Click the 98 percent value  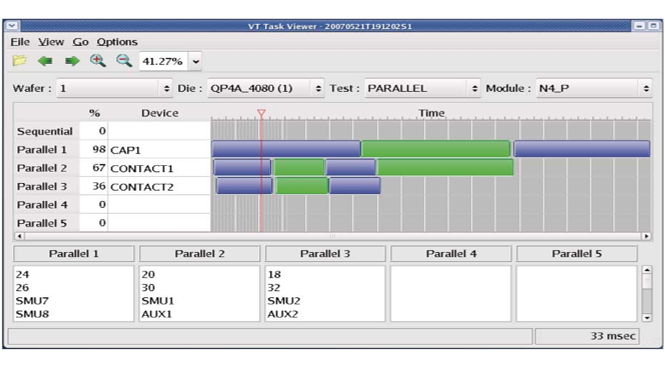point(99,149)
